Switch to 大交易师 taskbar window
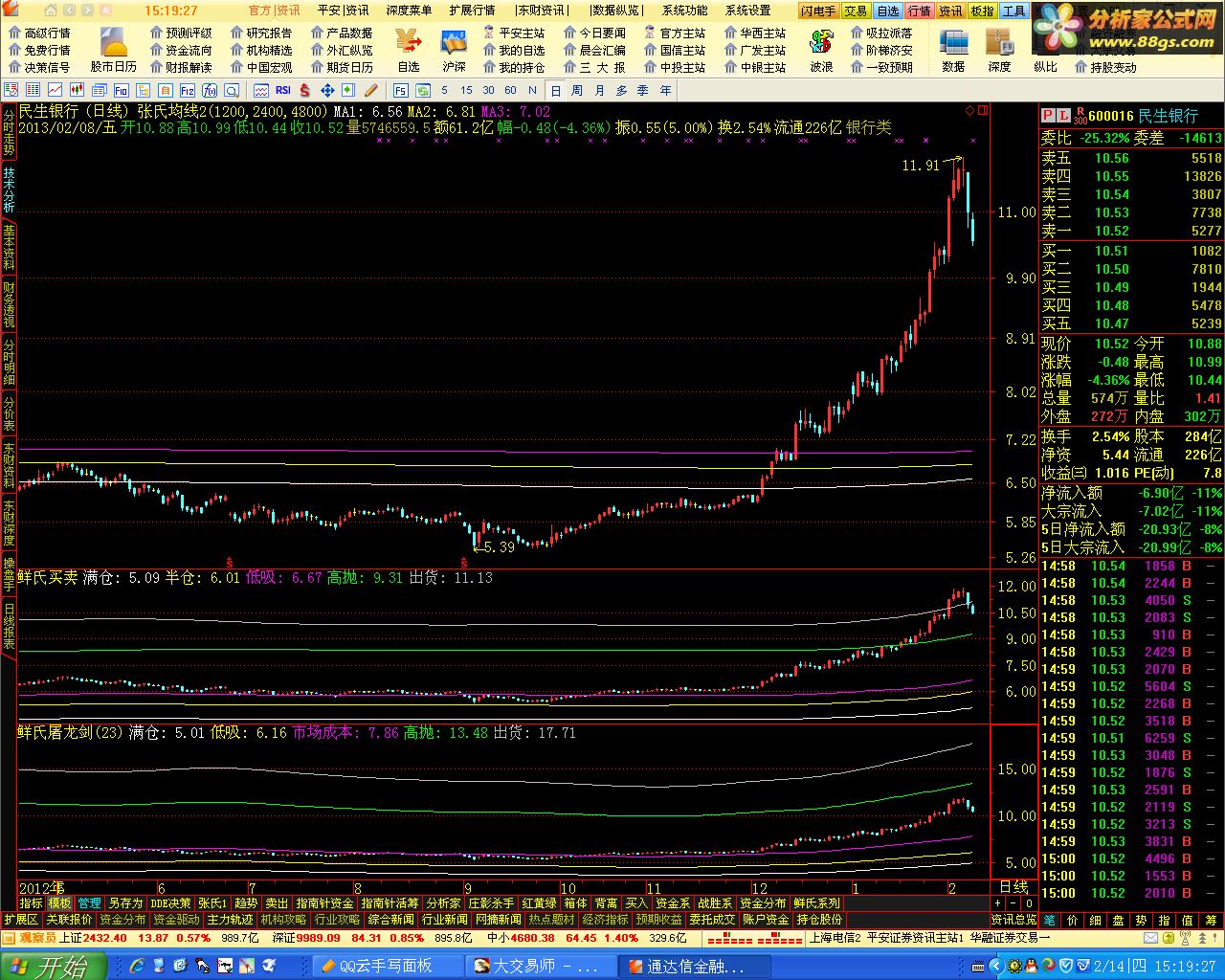The height and width of the screenshot is (980, 1225). click(541, 966)
